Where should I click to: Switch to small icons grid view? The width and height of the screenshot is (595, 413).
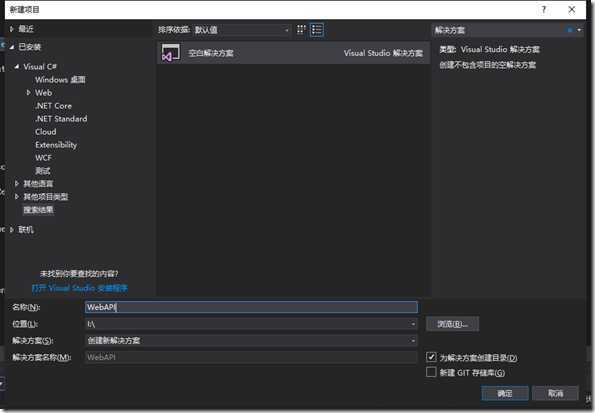point(301,30)
